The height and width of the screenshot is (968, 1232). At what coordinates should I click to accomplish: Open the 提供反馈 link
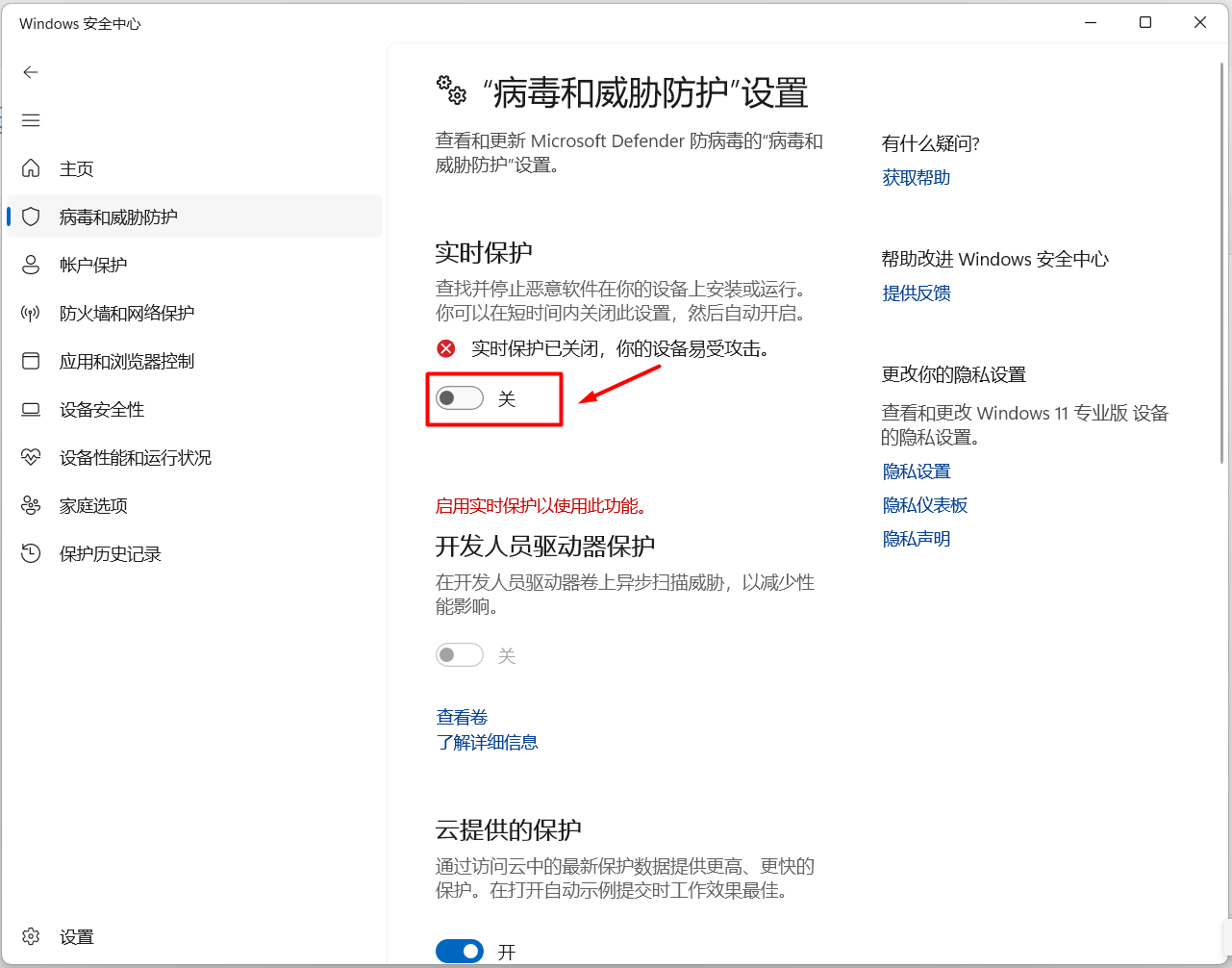[916, 293]
